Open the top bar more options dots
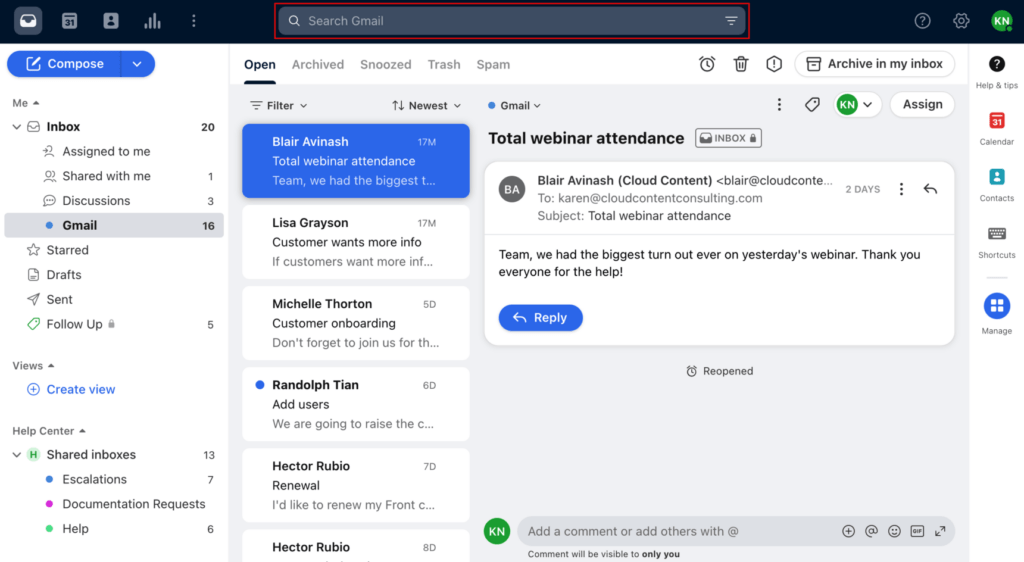 (193, 21)
